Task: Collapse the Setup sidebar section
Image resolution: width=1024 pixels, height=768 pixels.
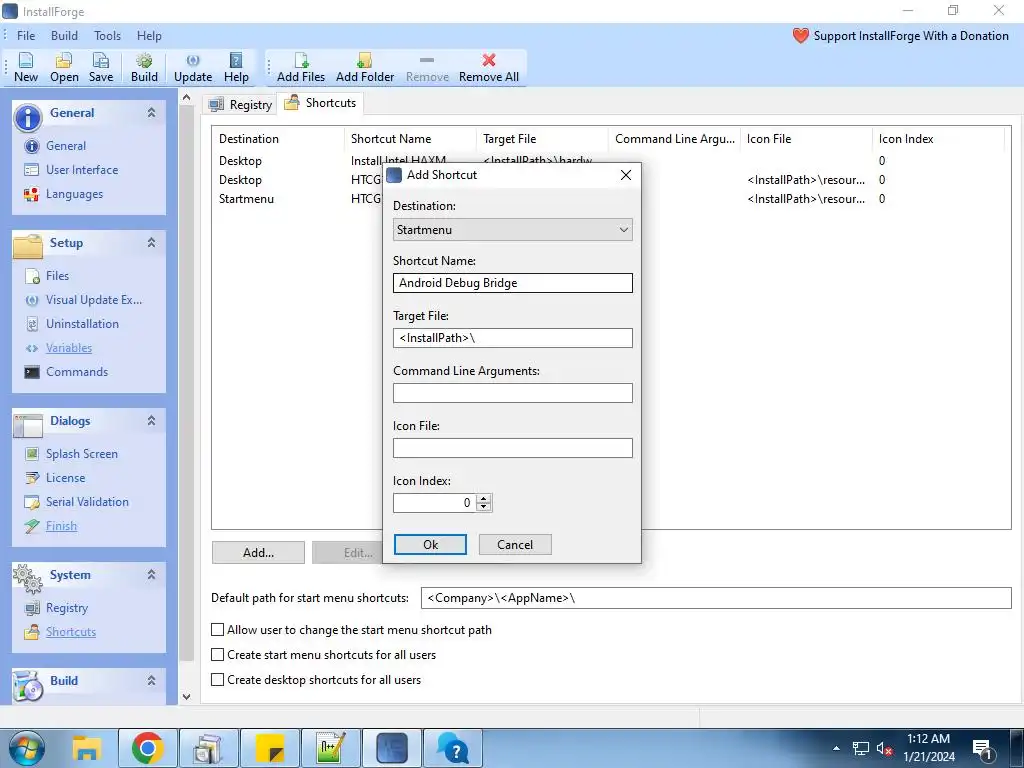Action: coord(152,242)
